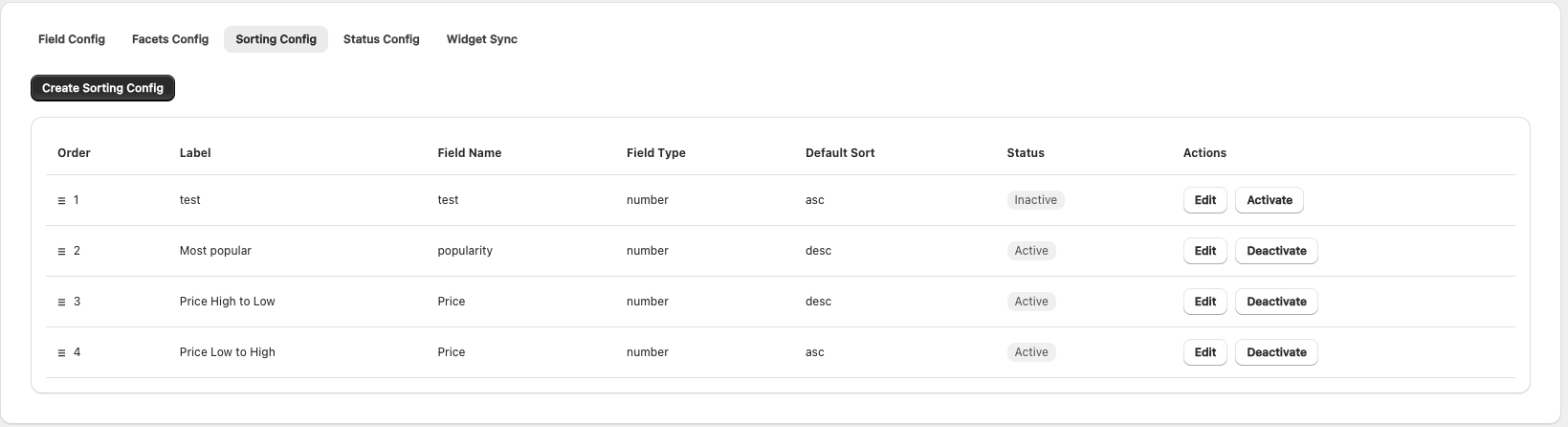Image resolution: width=1568 pixels, height=427 pixels.
Task: Edit the Most popular sorting config
Action: 1205,251
